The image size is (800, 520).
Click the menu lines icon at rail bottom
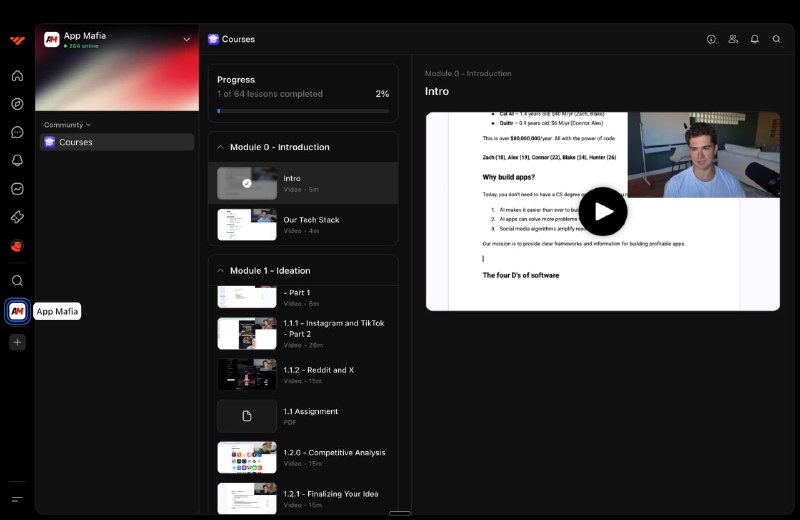[17, 499]
